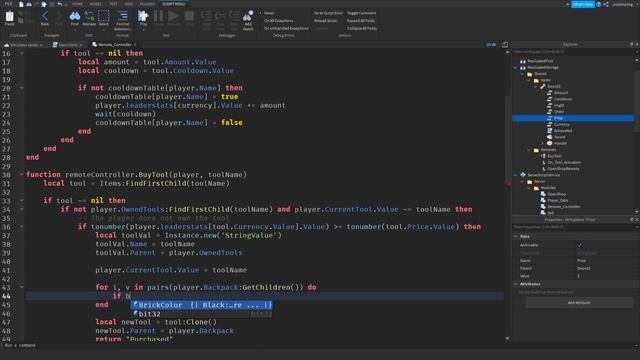Screen dimensions: 640x360
Task: Undock the Properties panel
Action: coord(631,220)
